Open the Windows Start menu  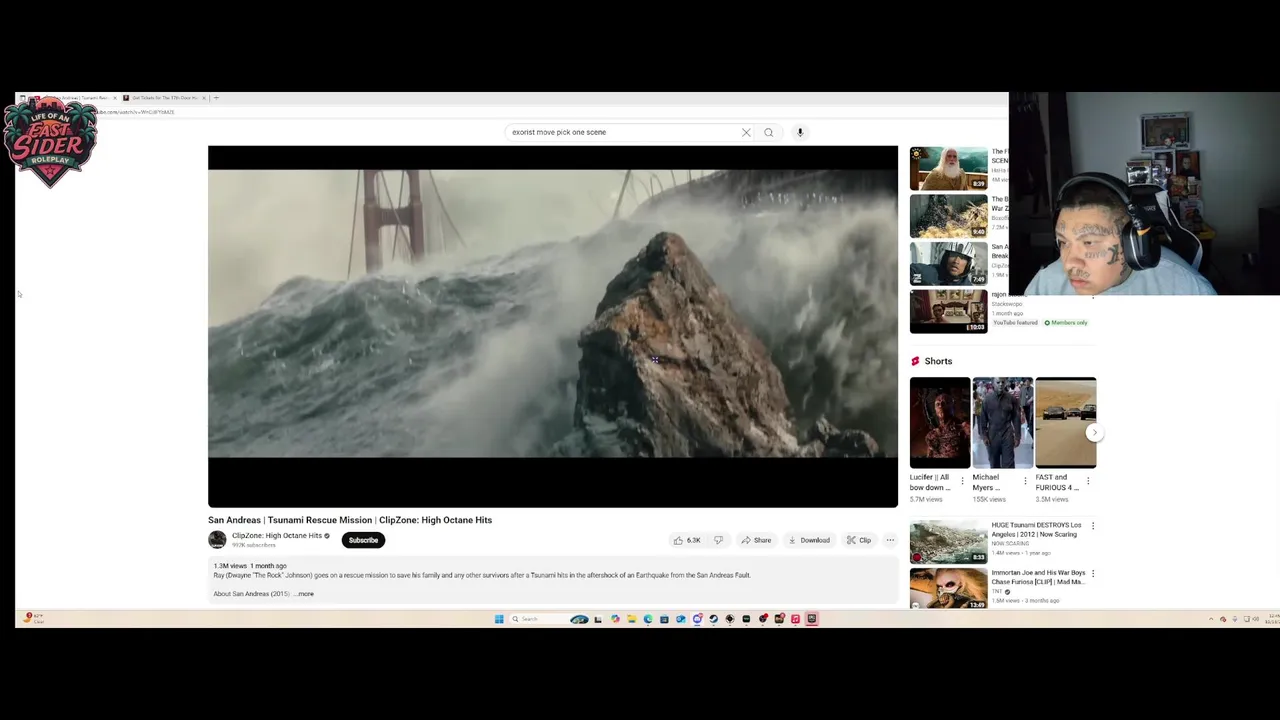click(499, 619)
